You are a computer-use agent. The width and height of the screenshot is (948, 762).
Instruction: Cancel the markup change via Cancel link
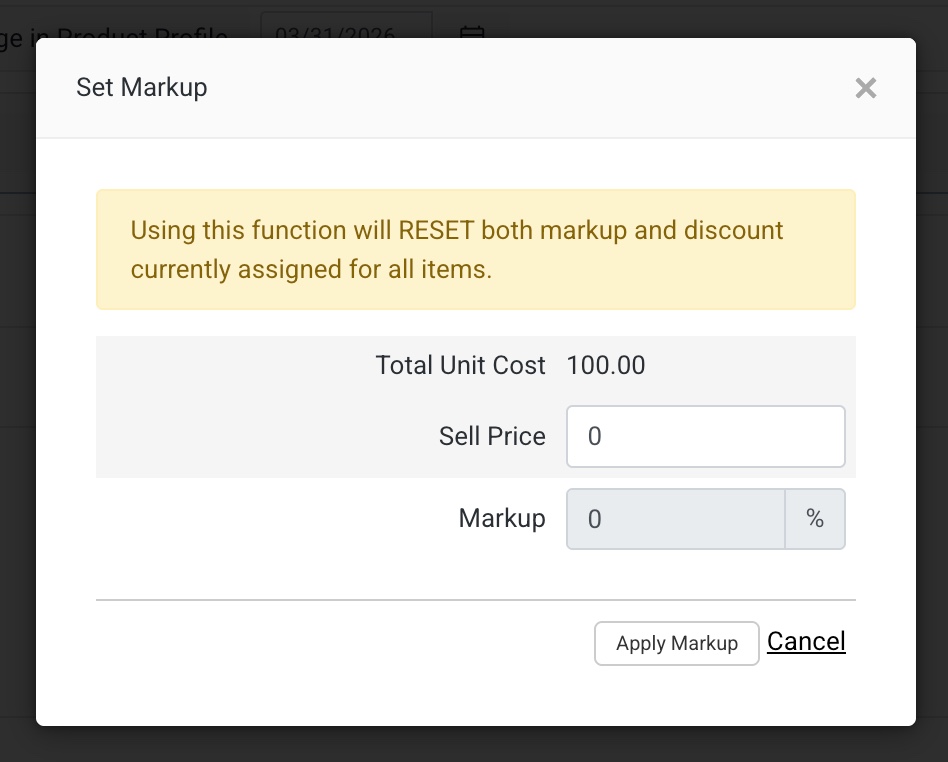pyautogui.click(x=806, y=641)
